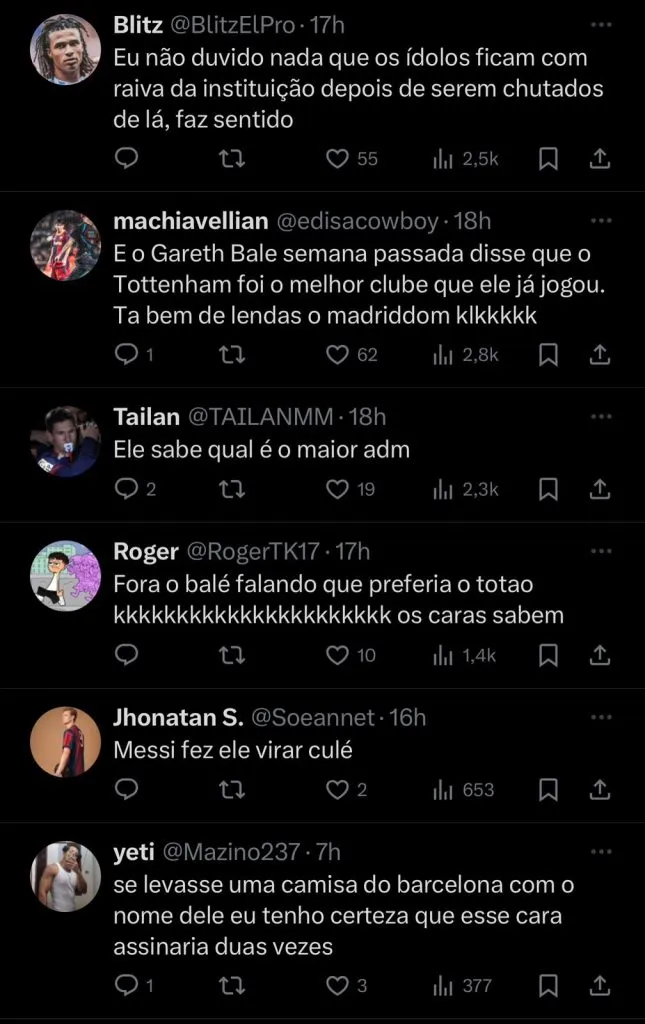645x1024 pixels.
Task: Open Jhonatan S. profile name
Action: click(178, 717)
